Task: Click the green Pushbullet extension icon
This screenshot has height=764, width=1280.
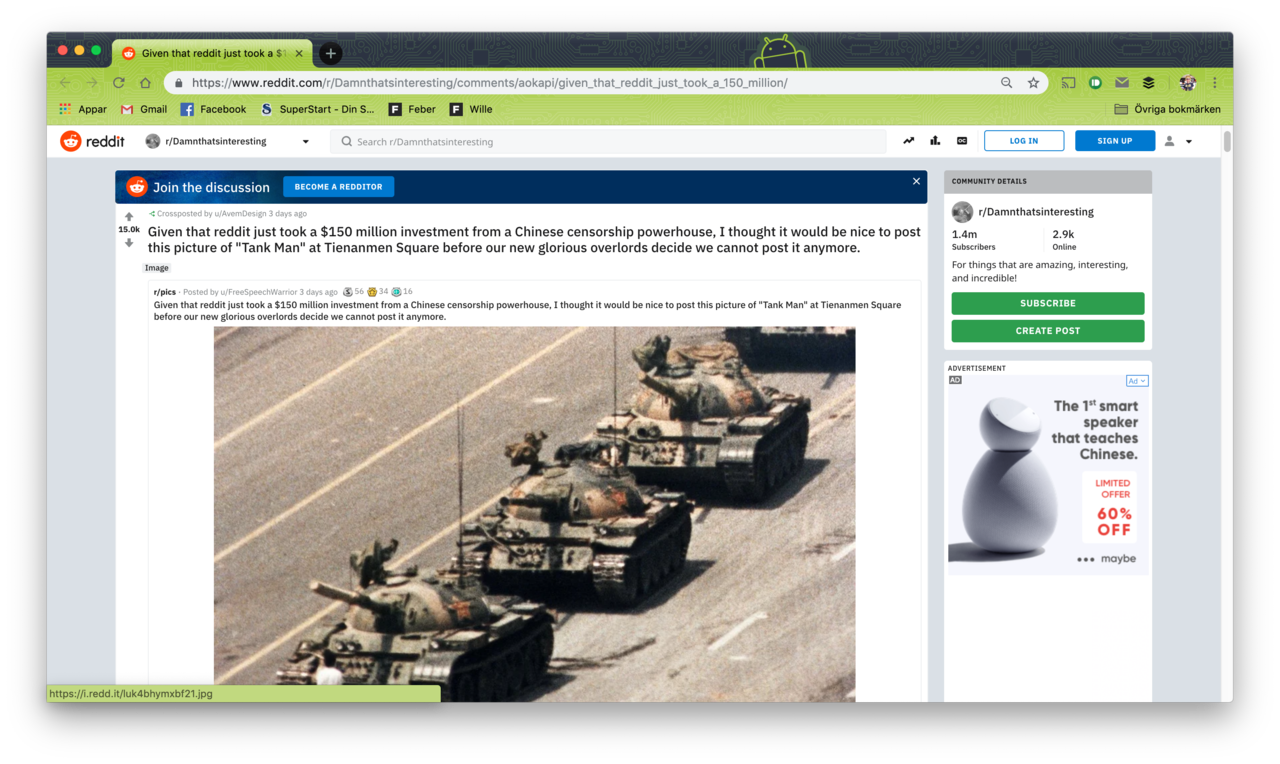Action: 1095,83
